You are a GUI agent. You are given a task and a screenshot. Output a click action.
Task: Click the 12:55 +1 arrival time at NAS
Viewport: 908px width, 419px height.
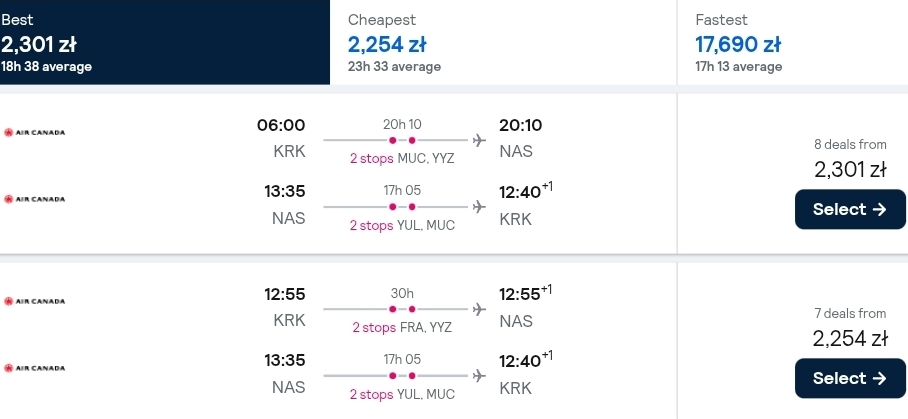coord(525,293)
